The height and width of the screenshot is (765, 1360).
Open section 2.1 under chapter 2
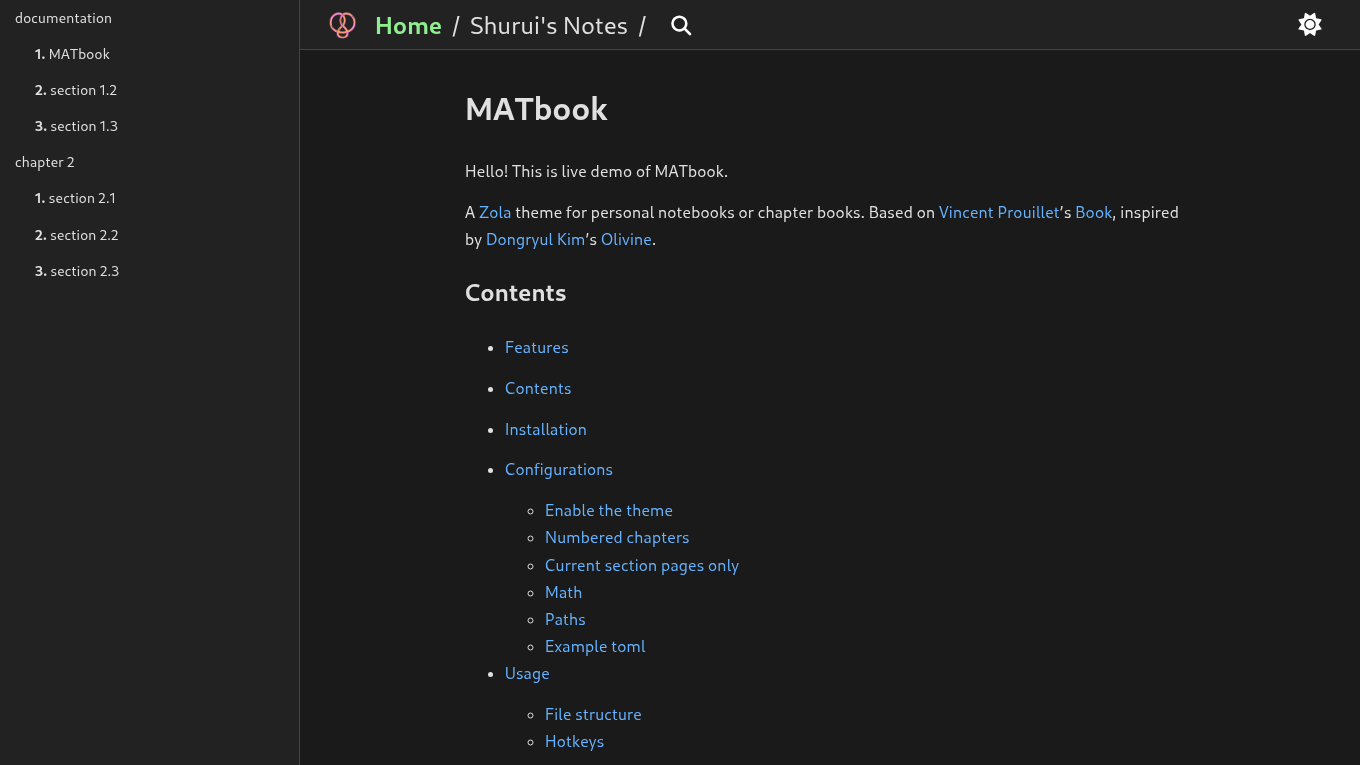82,198
